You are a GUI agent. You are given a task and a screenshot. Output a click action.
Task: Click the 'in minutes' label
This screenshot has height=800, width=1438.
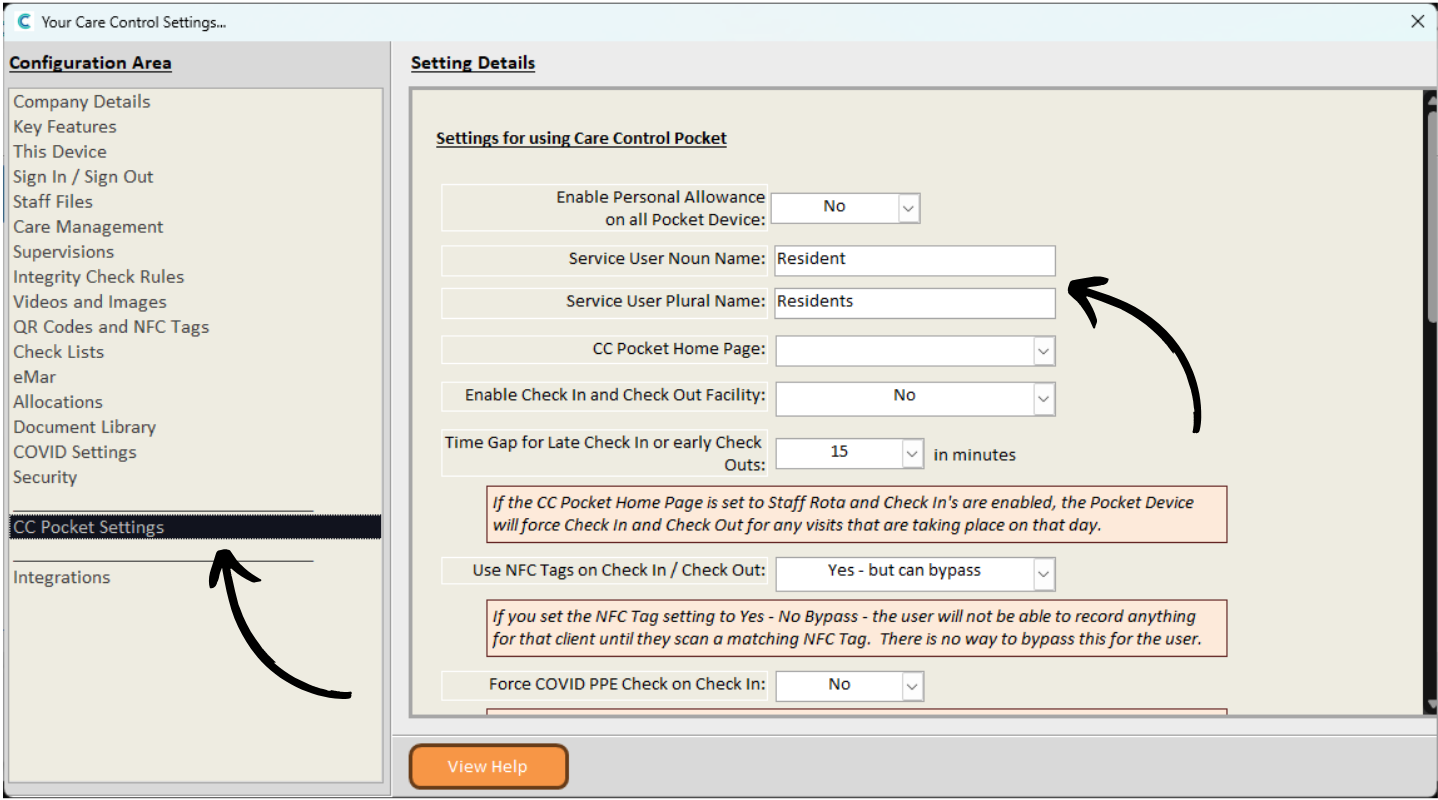click(x=974, y=455)
